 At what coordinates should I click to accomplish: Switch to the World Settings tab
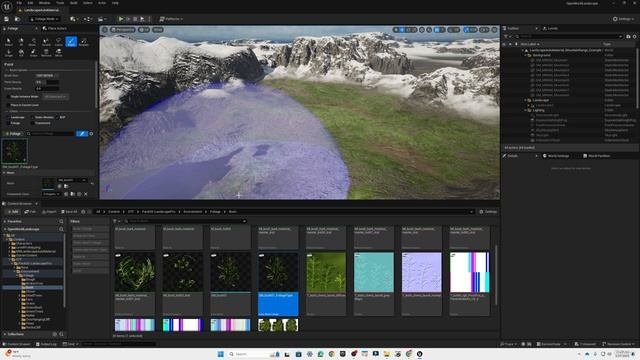point(556,156)
